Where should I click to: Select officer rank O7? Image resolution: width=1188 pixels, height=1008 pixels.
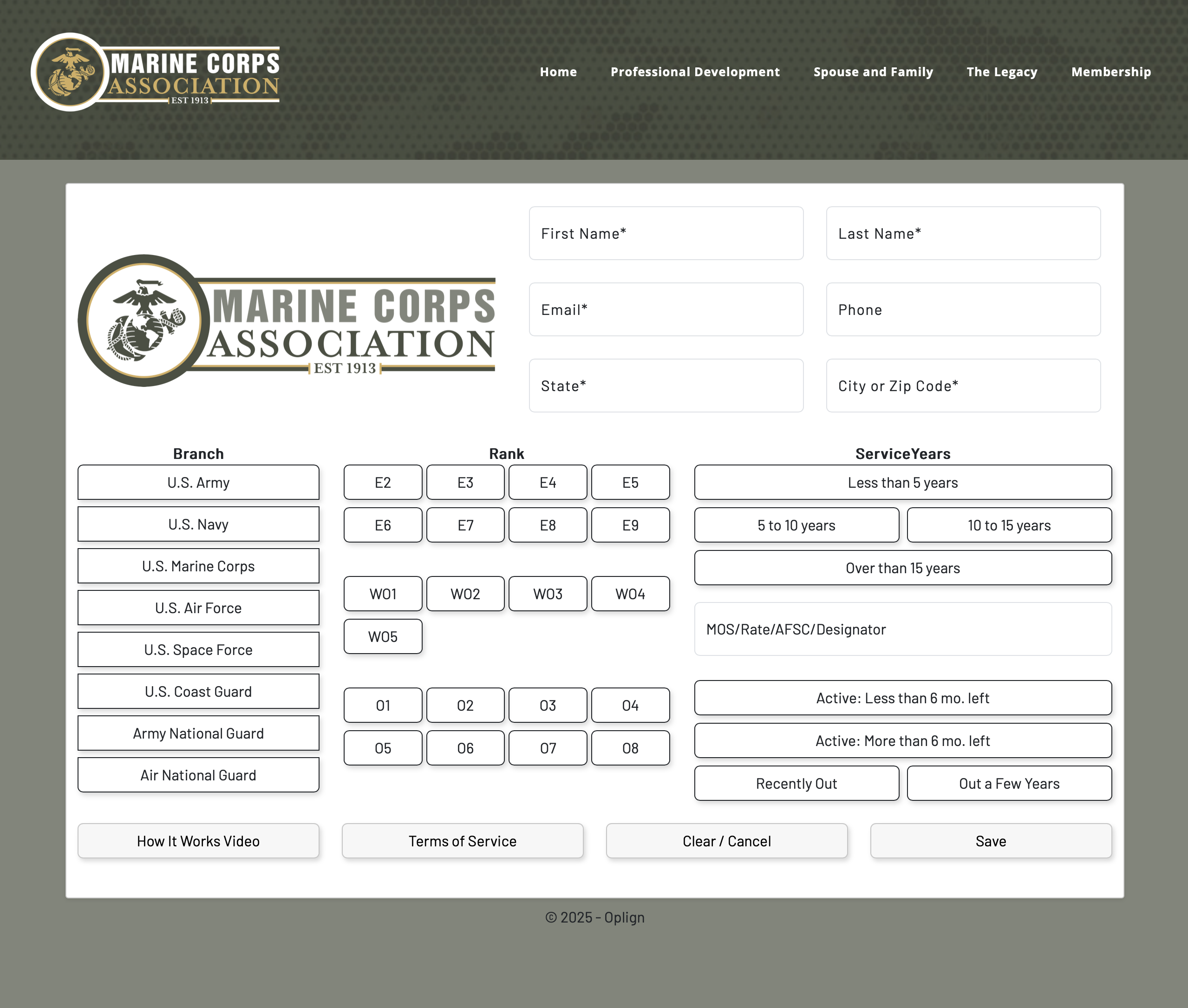point(548,748)
